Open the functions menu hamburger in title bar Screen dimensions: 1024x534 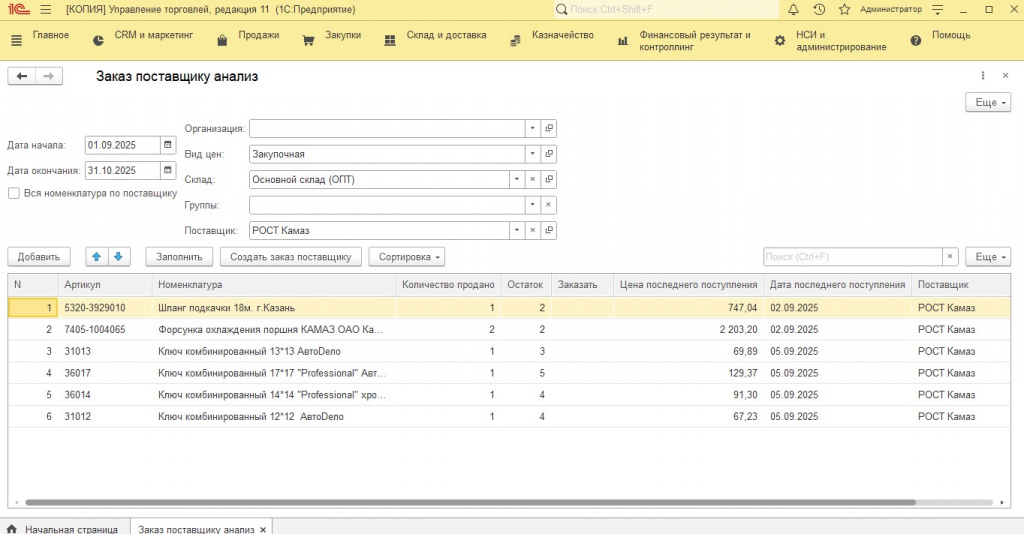[46, 10]
